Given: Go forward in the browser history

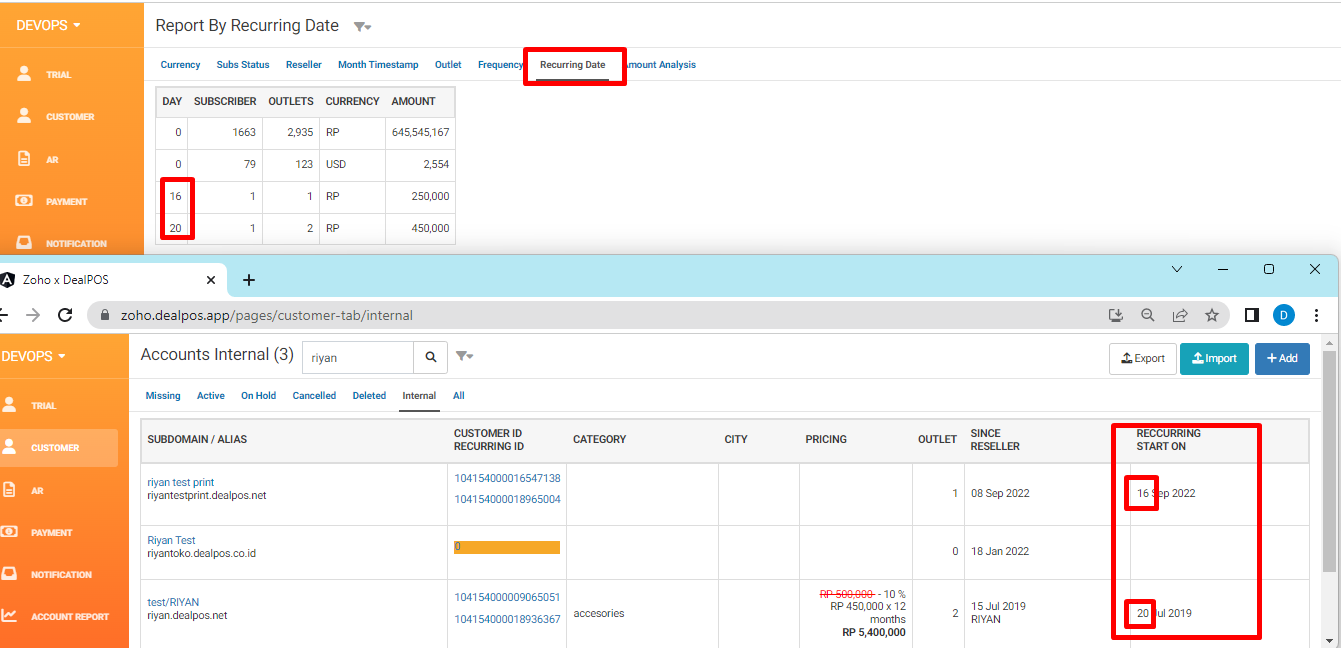Looking at the screenshot, I should (33, 315).
